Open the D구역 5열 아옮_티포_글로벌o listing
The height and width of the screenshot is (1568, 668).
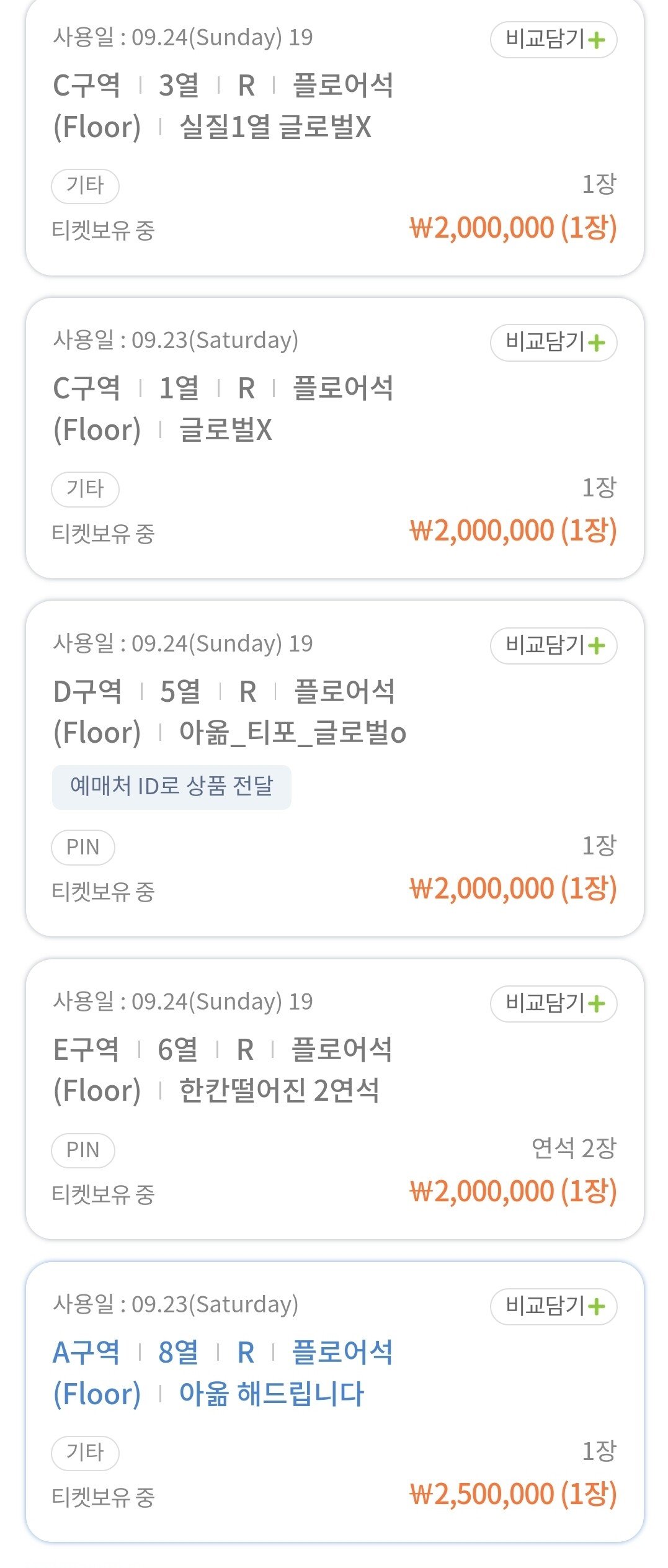[229, 712]
